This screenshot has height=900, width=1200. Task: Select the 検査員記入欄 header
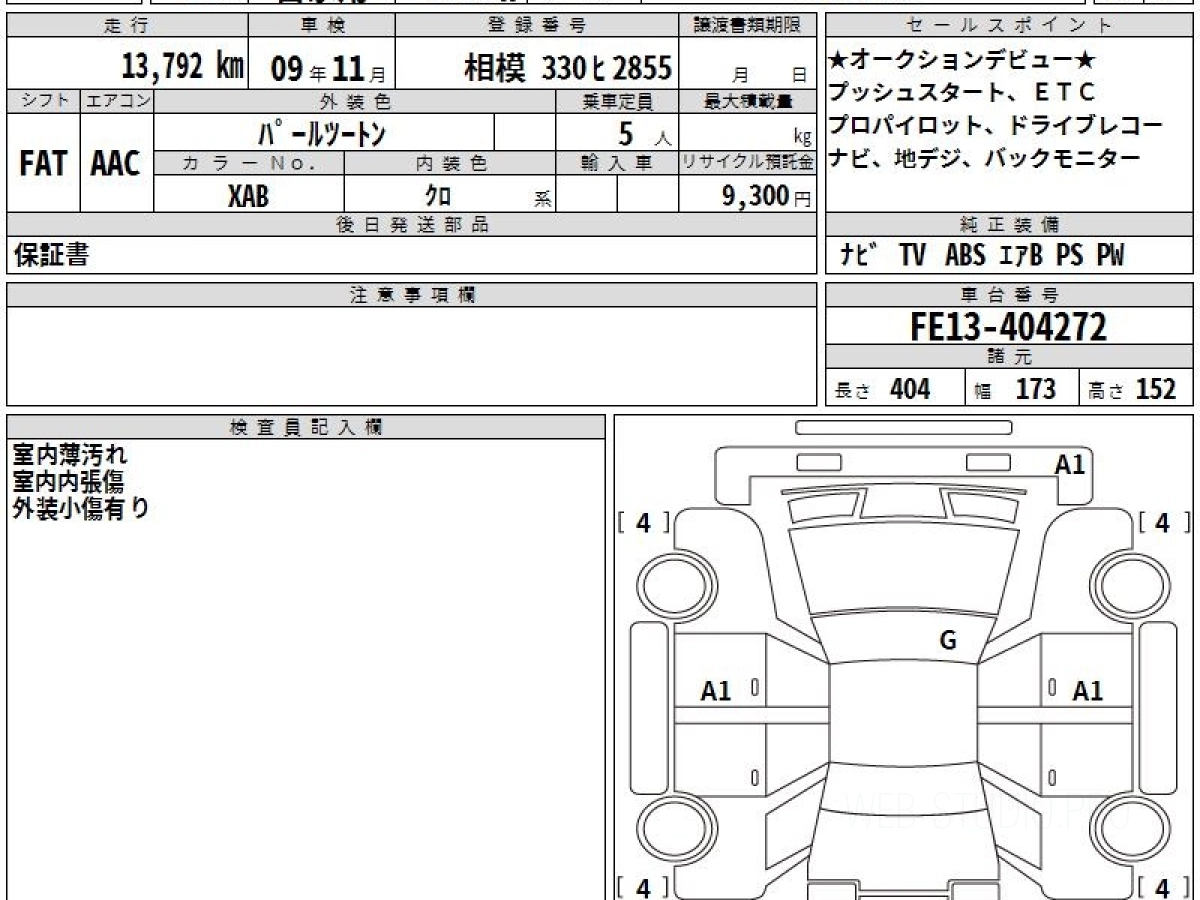click(306, 427)
